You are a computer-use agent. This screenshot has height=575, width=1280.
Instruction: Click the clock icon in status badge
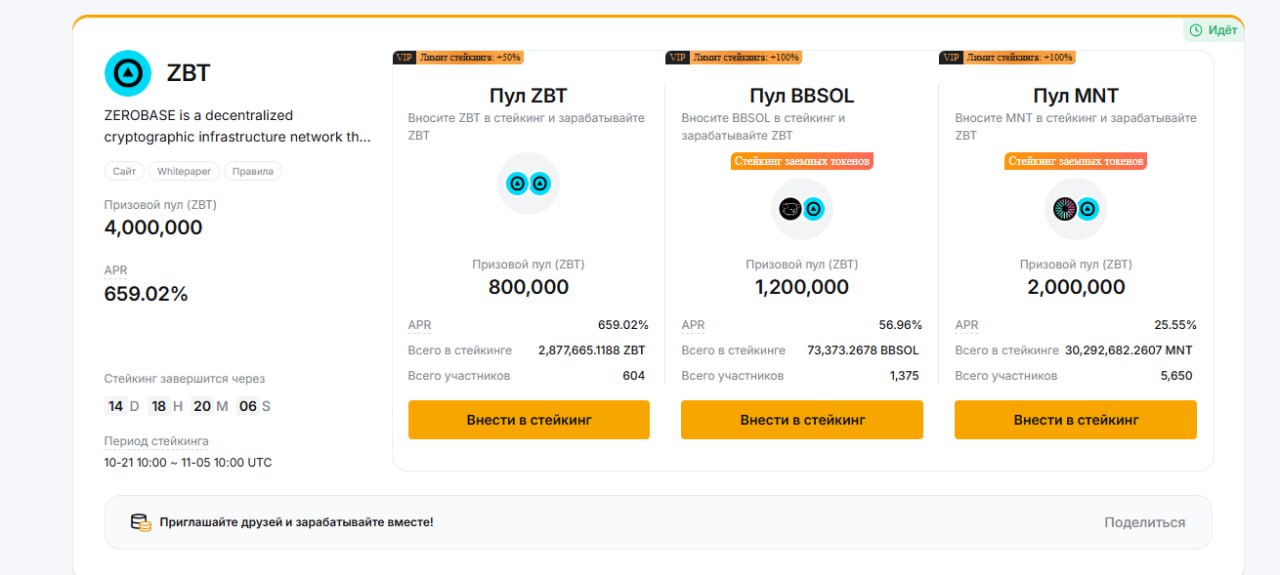point(1196,30)
